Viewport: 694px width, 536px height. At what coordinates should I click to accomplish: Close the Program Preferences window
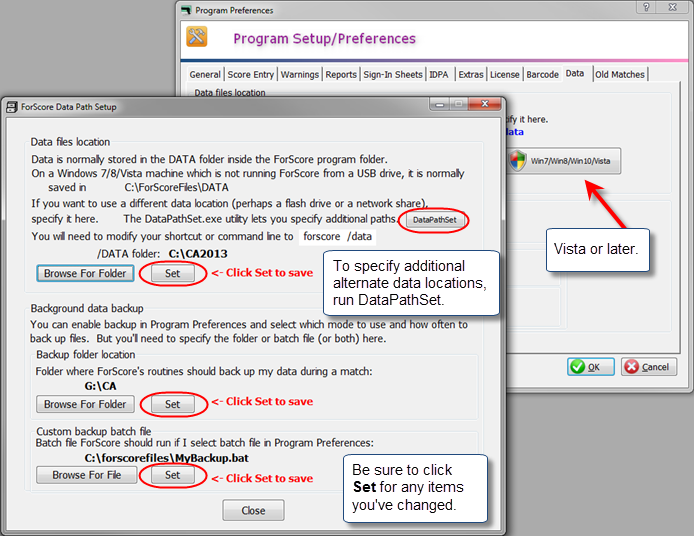673,7
